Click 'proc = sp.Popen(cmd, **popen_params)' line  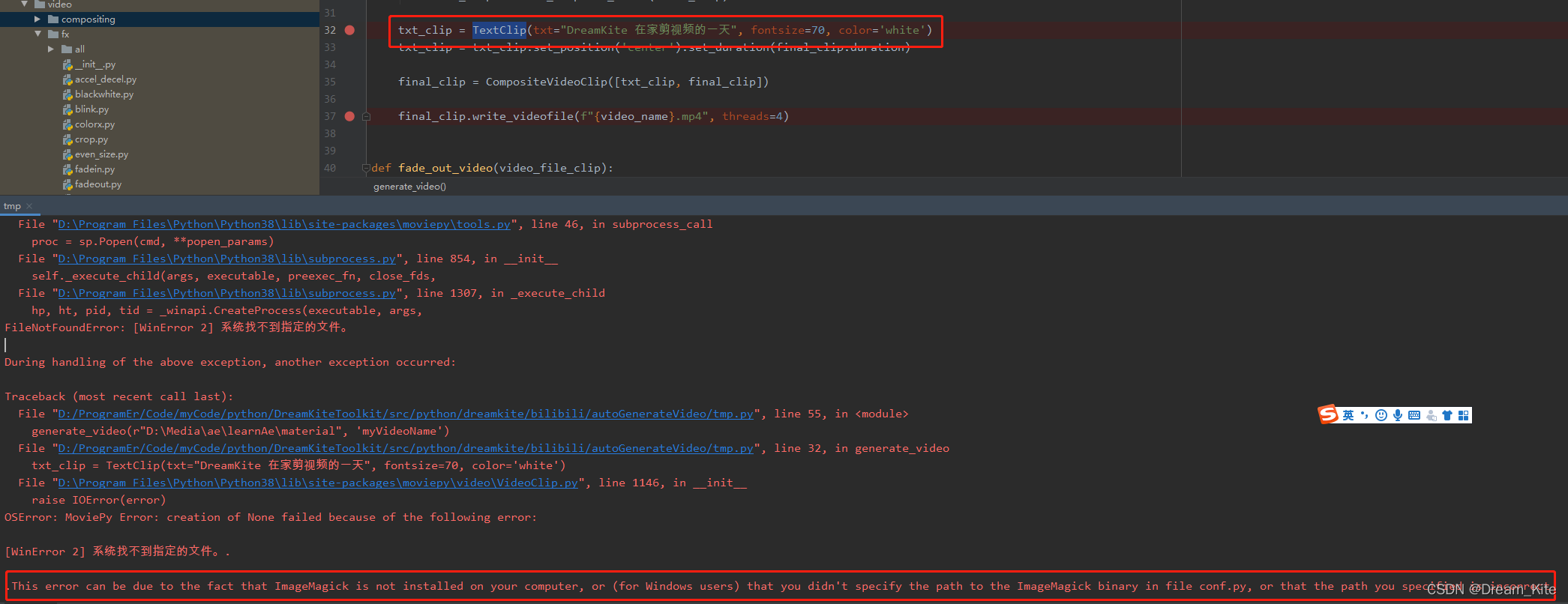[153, 241]
